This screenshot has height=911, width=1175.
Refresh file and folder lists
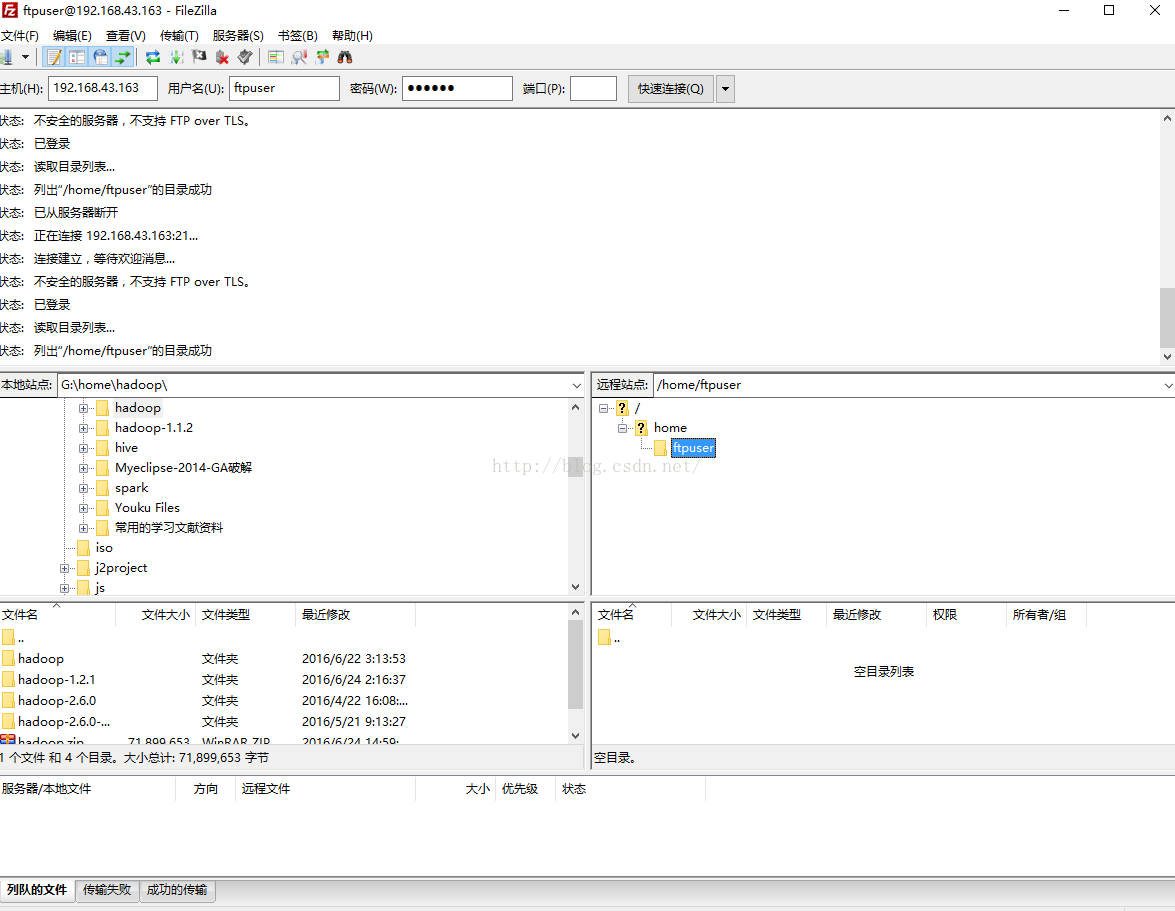click(x=153, y=57)
